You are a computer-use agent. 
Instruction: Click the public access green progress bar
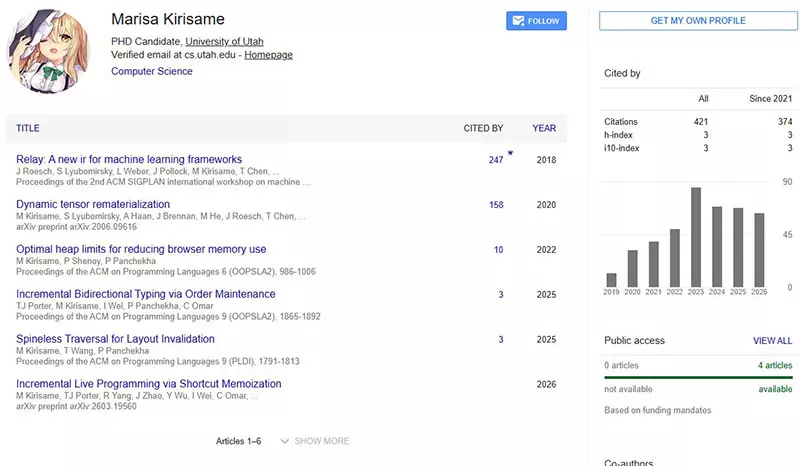[x=698, y=377]
